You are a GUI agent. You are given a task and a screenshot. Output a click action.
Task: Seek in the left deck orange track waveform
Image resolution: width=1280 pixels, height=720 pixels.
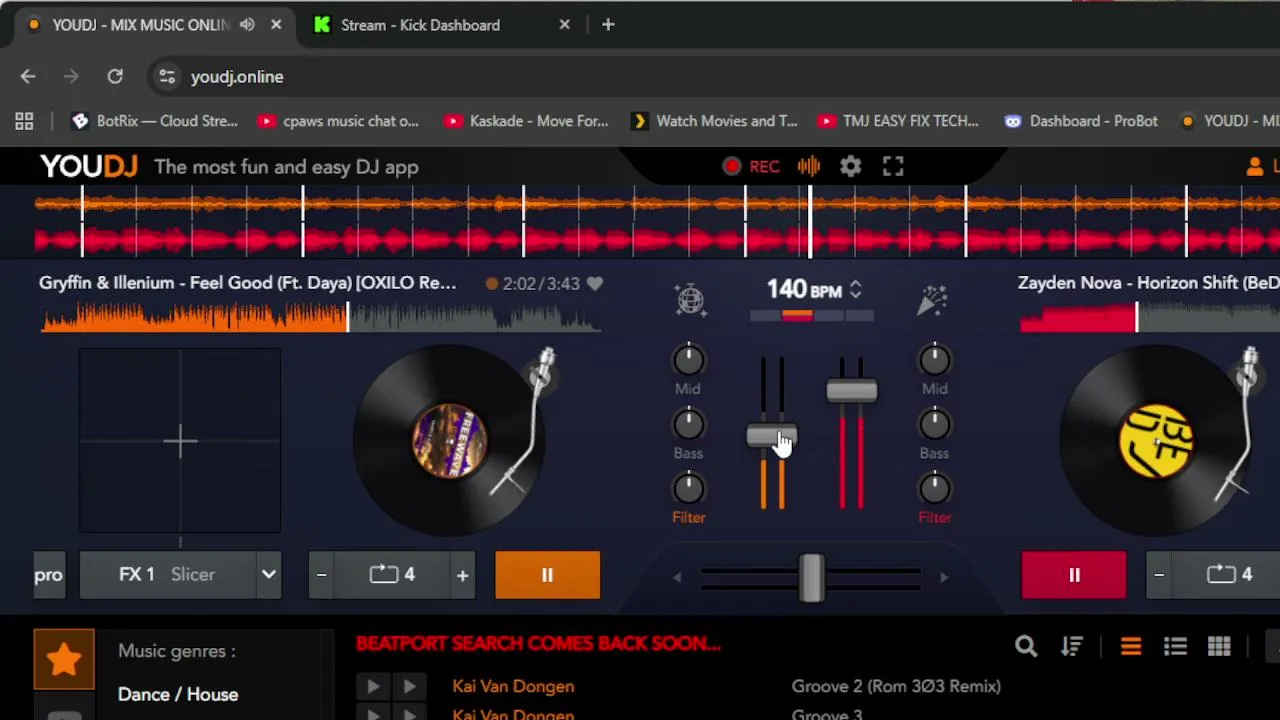pos(320,318)
